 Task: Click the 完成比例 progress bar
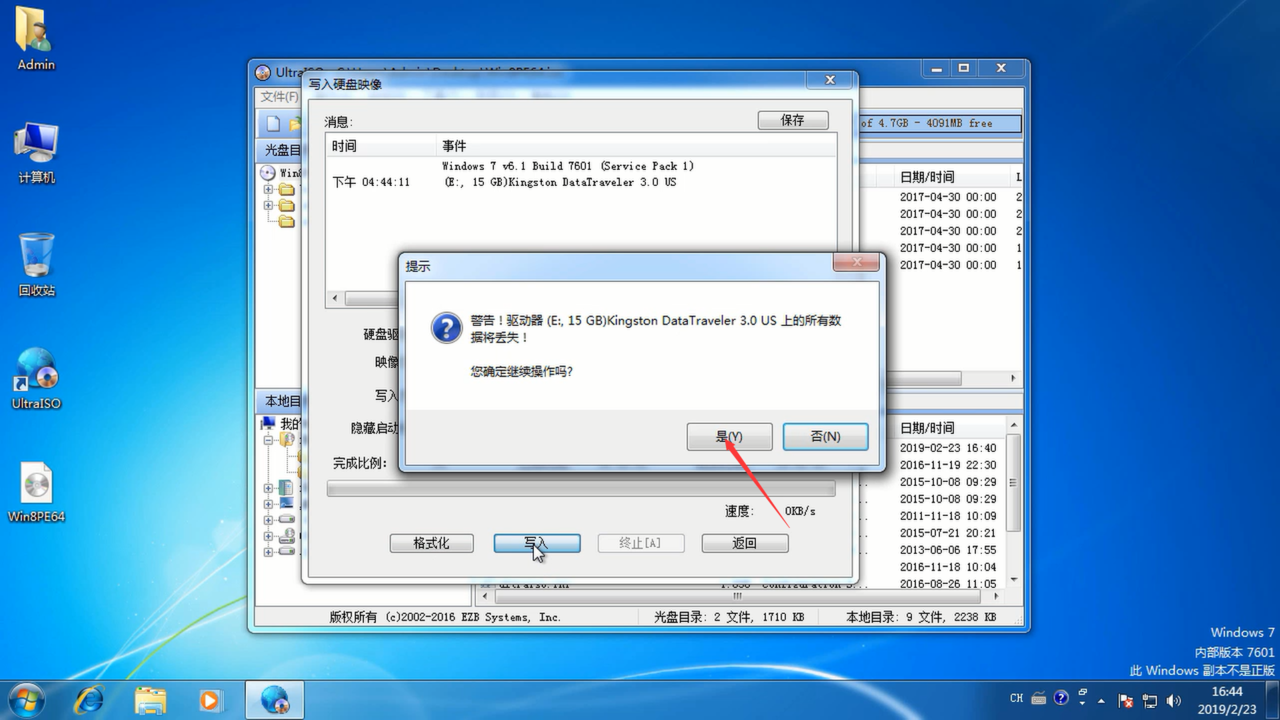[x=581, y=489]
